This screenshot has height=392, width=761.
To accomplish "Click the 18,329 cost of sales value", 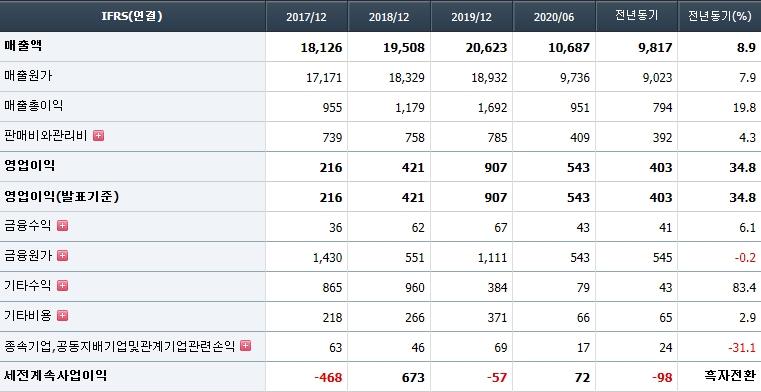I will (x=407, y=78).
